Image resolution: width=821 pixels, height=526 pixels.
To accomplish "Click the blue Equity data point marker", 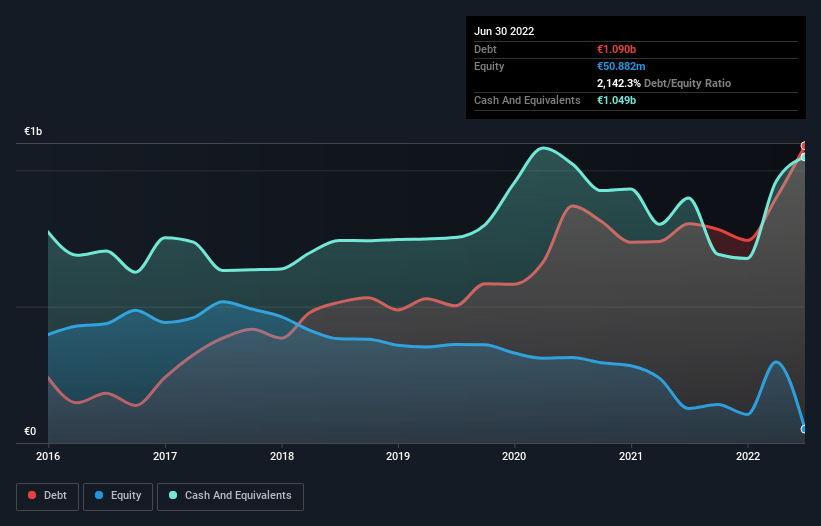I will (x=804, y=429).
